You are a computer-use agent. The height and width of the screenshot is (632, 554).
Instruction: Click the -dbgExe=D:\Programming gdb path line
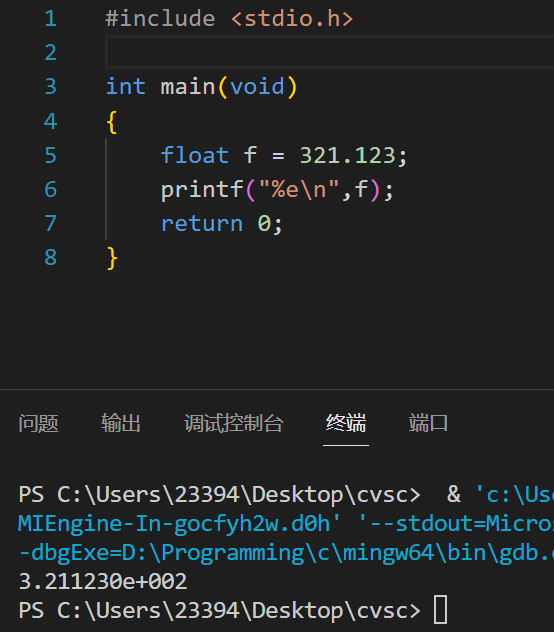(x=286, y=553)
